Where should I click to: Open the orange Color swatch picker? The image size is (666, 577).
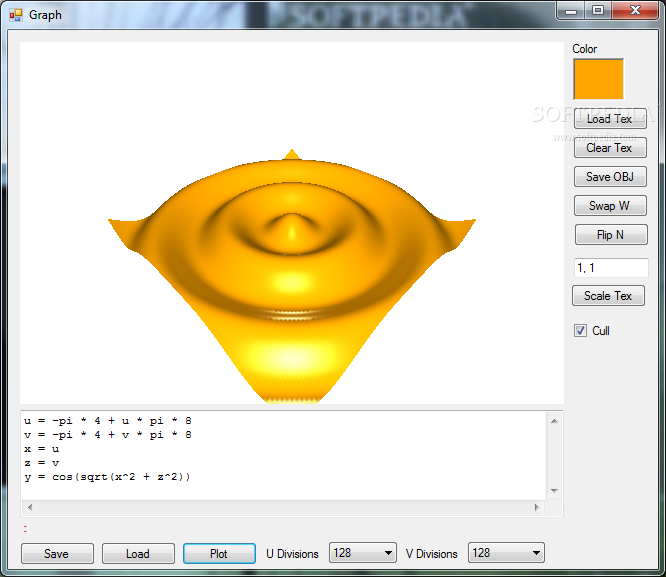click(598, 79)
